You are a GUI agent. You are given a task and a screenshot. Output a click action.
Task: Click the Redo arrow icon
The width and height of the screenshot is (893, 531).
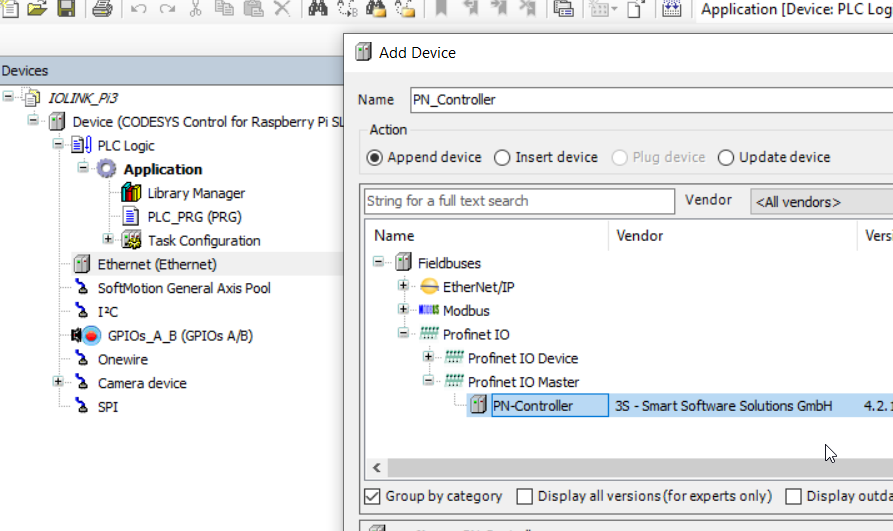167,8
